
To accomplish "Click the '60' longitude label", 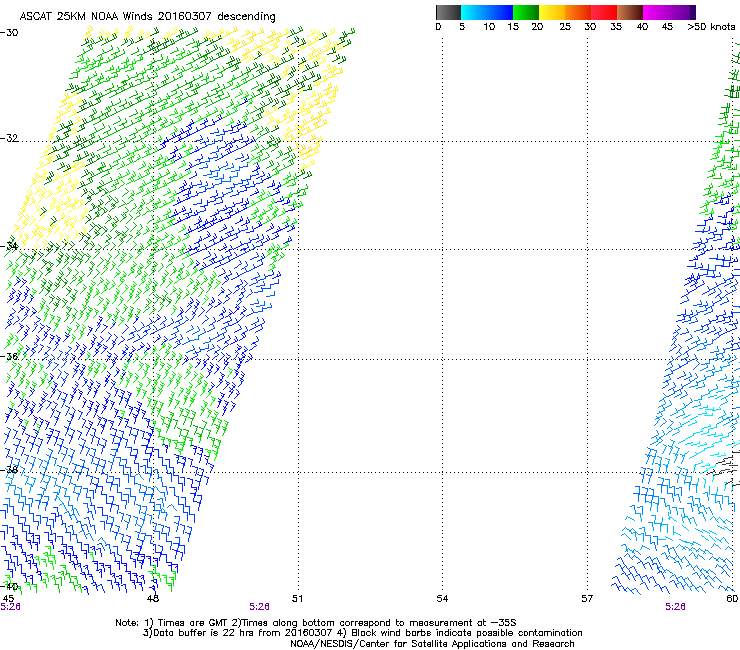I will coord(732,599).
